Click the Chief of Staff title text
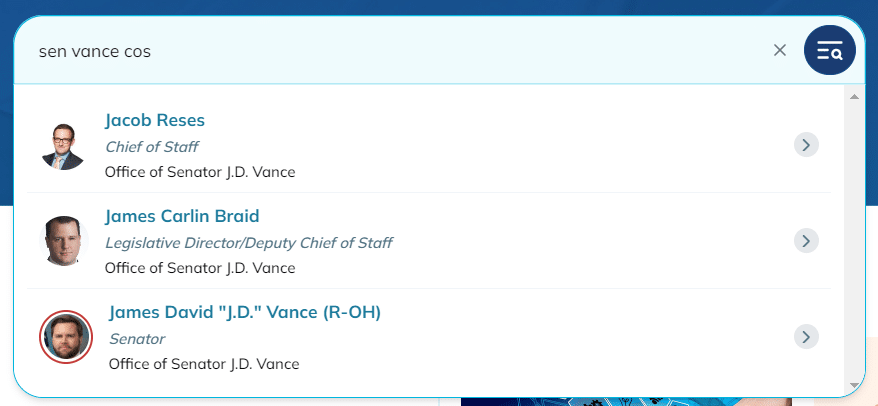 click(152, 147)
